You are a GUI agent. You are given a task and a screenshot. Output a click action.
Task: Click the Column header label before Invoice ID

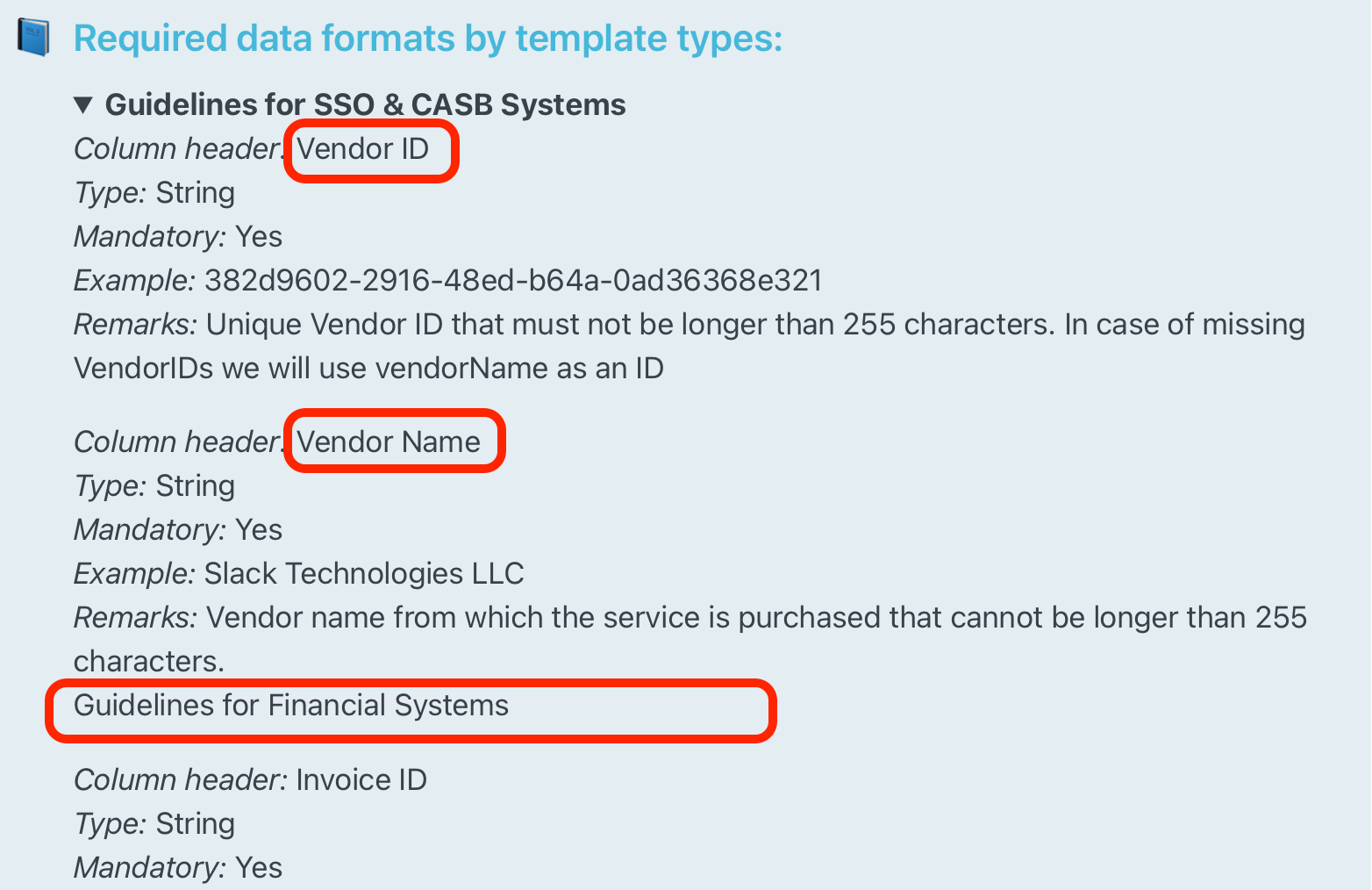pos(180,780)
